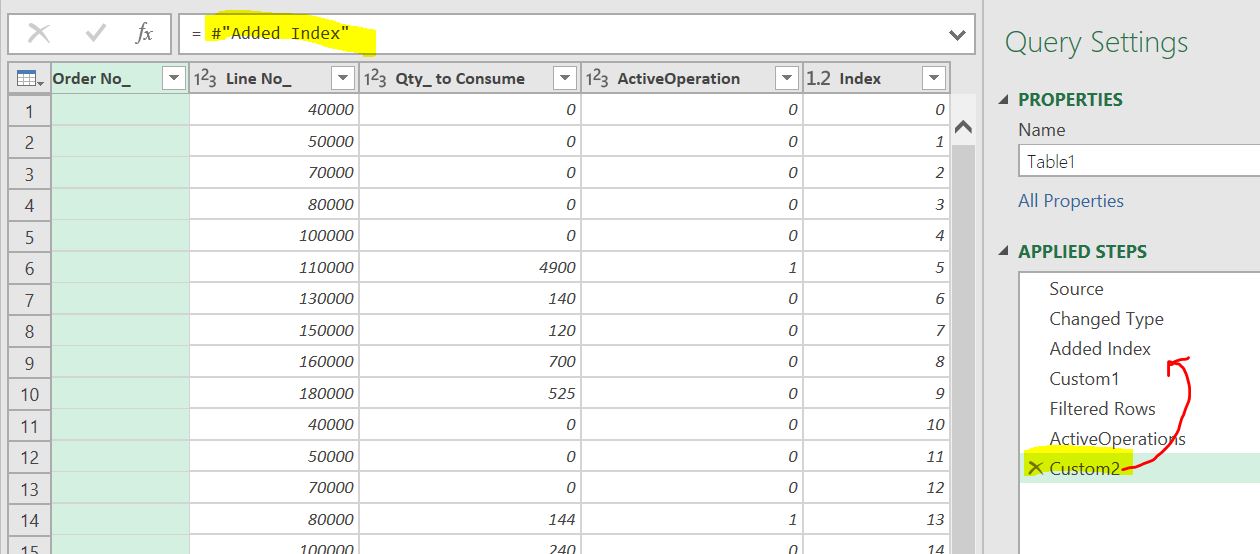
Task: Select the Changed Type applied step
Action: pyautogui.click(x=1106, y=319)
